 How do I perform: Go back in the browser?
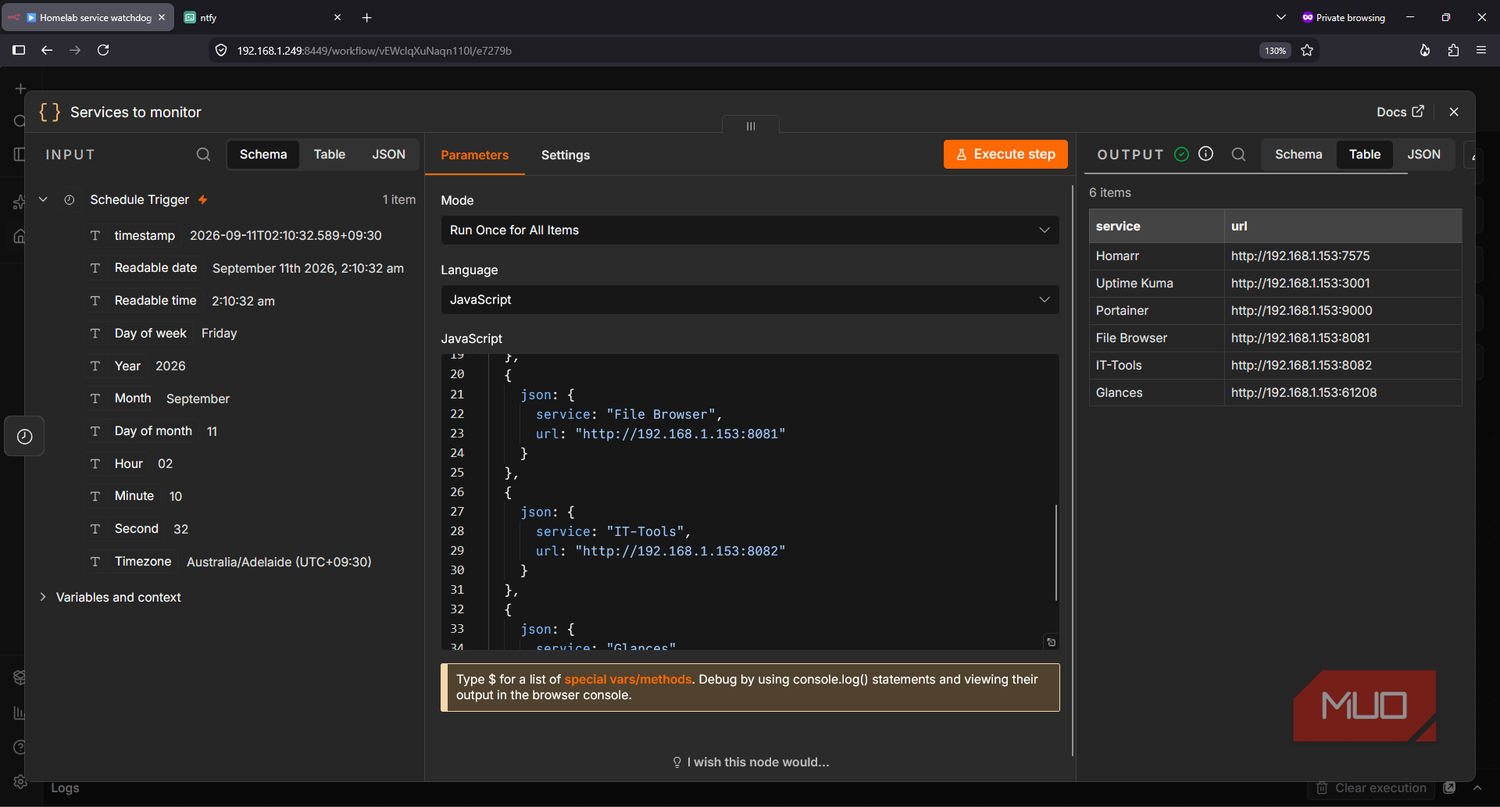coord(47,50)
